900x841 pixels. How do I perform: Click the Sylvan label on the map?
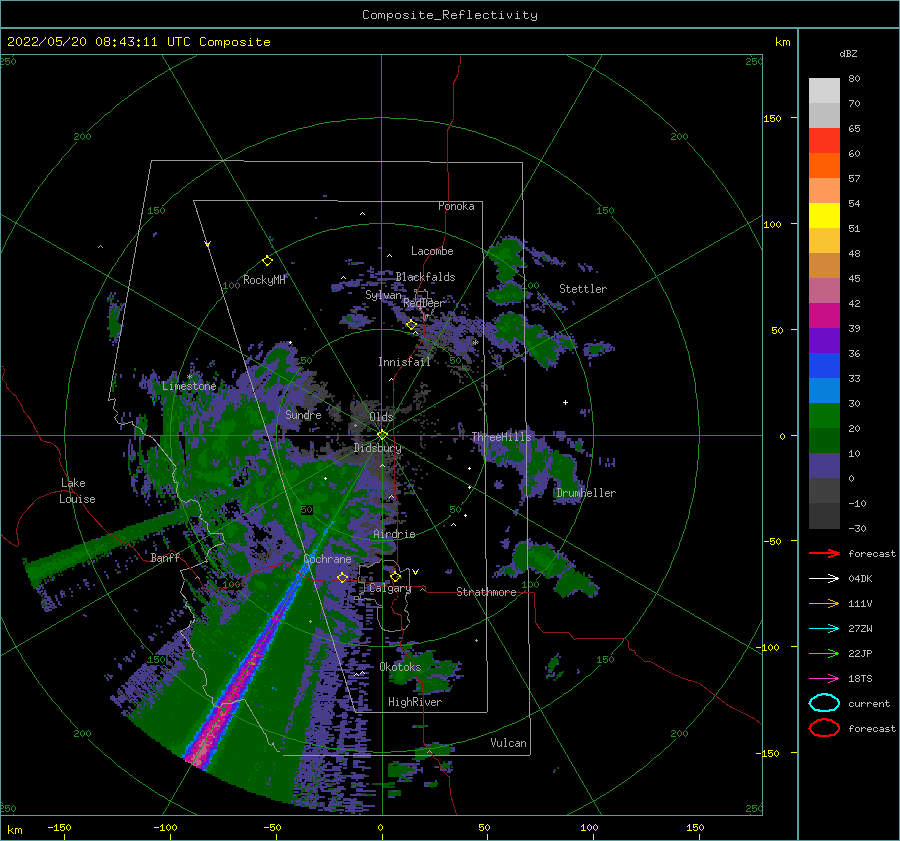(x=383, y=295)
